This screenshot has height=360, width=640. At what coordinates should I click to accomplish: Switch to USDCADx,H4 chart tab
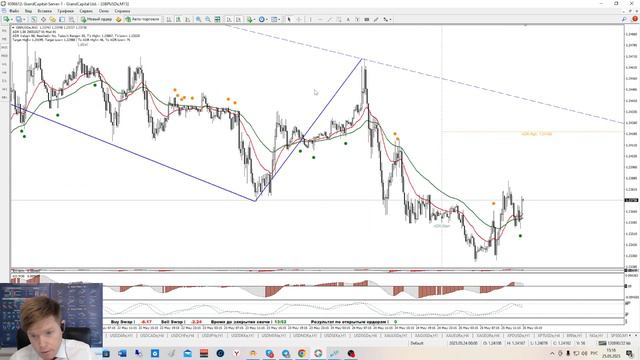point(152,336)
